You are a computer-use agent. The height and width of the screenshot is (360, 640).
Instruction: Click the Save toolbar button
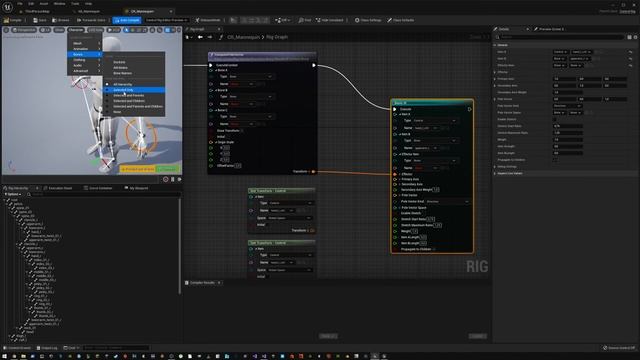point(40,20)
